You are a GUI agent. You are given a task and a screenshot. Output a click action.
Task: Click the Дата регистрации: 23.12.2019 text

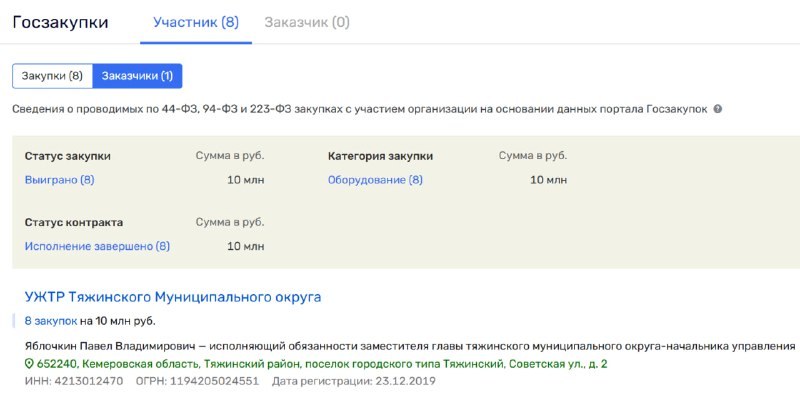[354, 381]
